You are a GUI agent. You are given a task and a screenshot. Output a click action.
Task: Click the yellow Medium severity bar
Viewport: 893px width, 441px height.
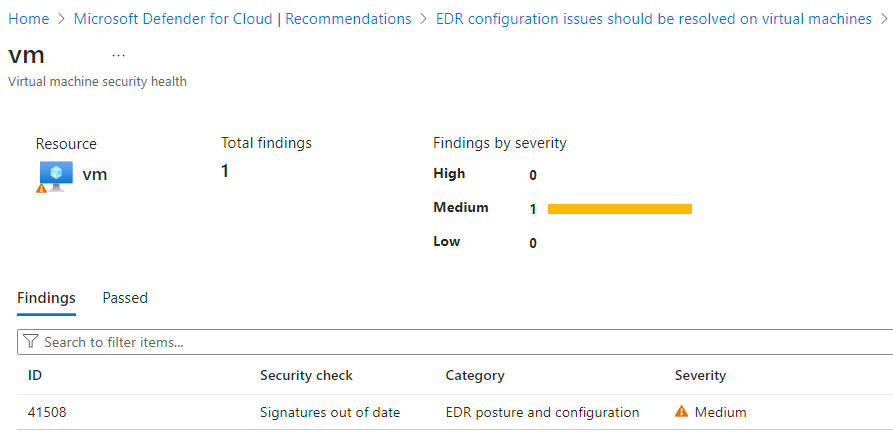point(620,209)
